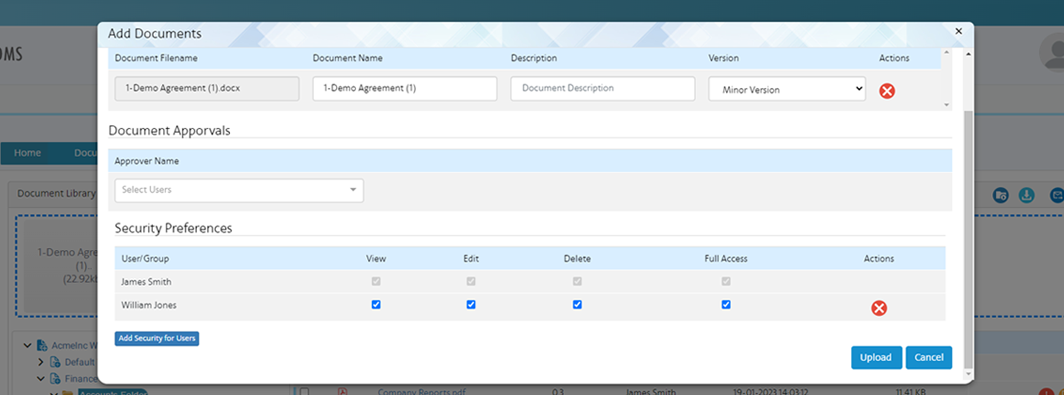The height and width of the screenshot is (395, 1064).
Task: Uncheck Full Access for William Jones
Action: coord(726,305)
